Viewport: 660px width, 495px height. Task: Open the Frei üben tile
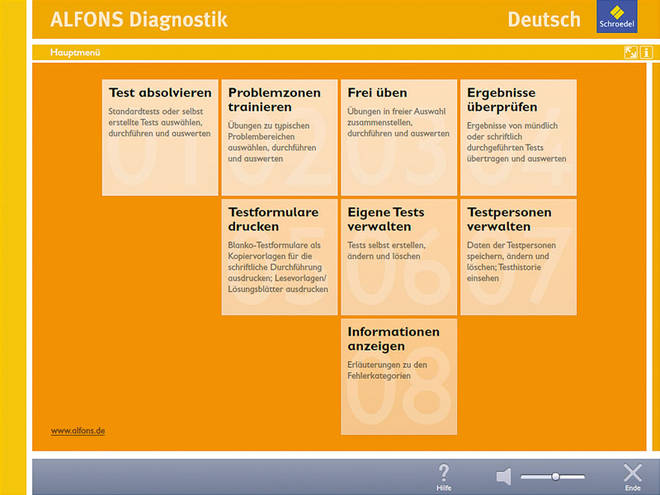tap(399, 138)
